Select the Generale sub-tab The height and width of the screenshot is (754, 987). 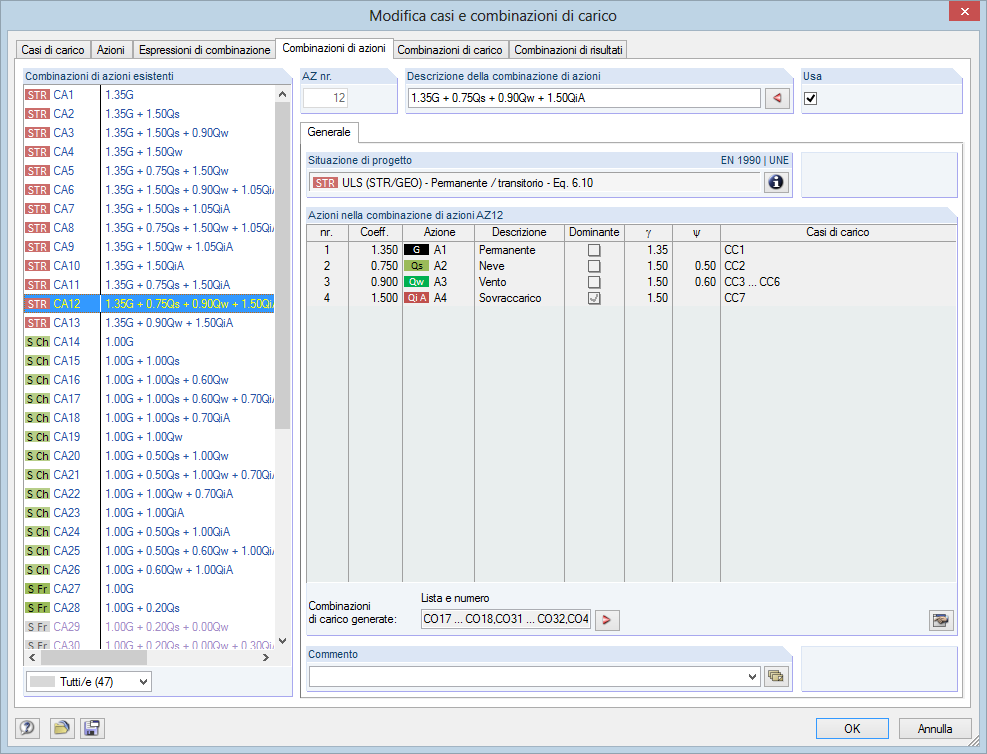(x=329, y=132)
